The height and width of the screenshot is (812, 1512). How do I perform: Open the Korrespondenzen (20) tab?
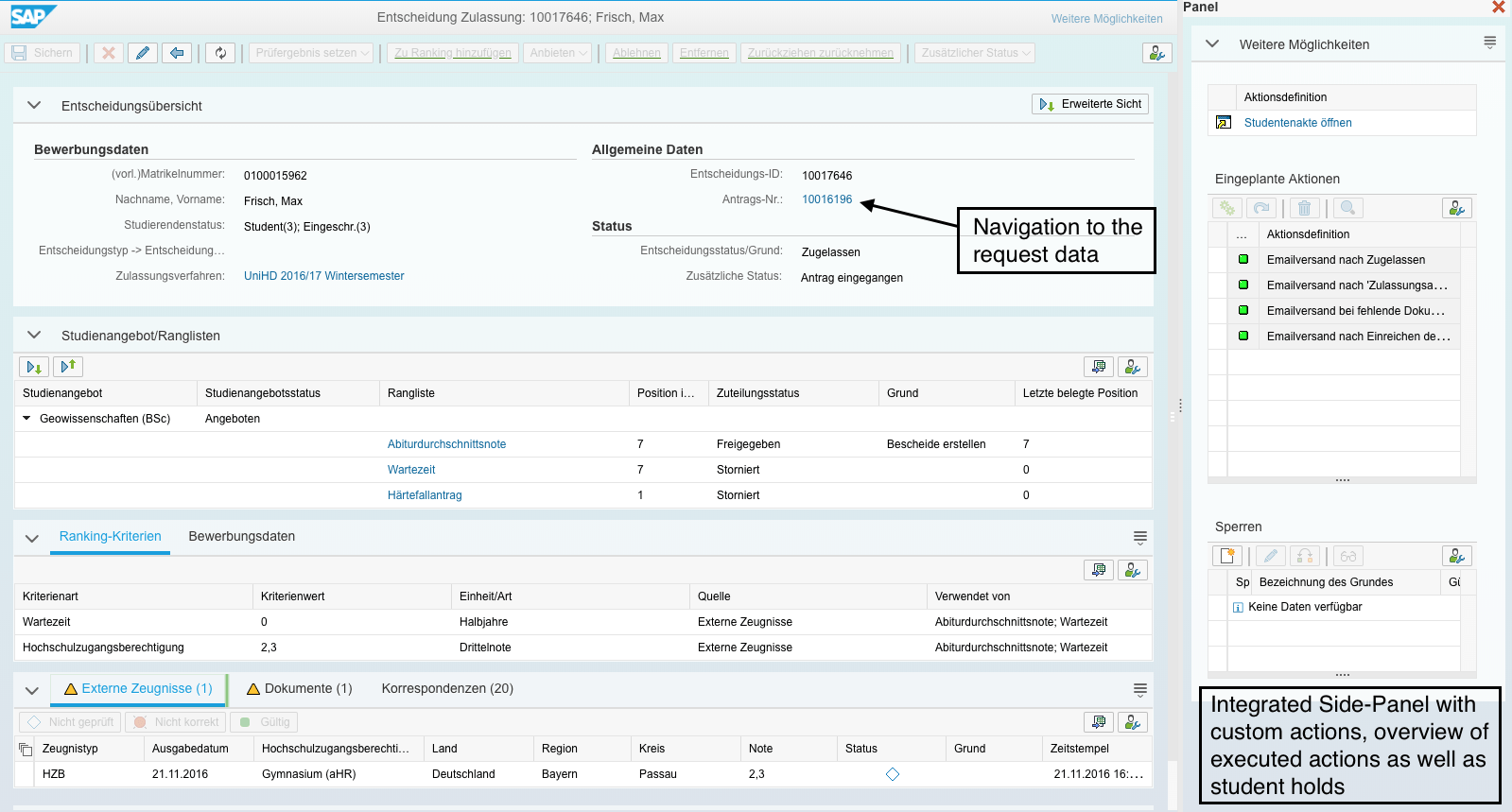click(447, 688)
